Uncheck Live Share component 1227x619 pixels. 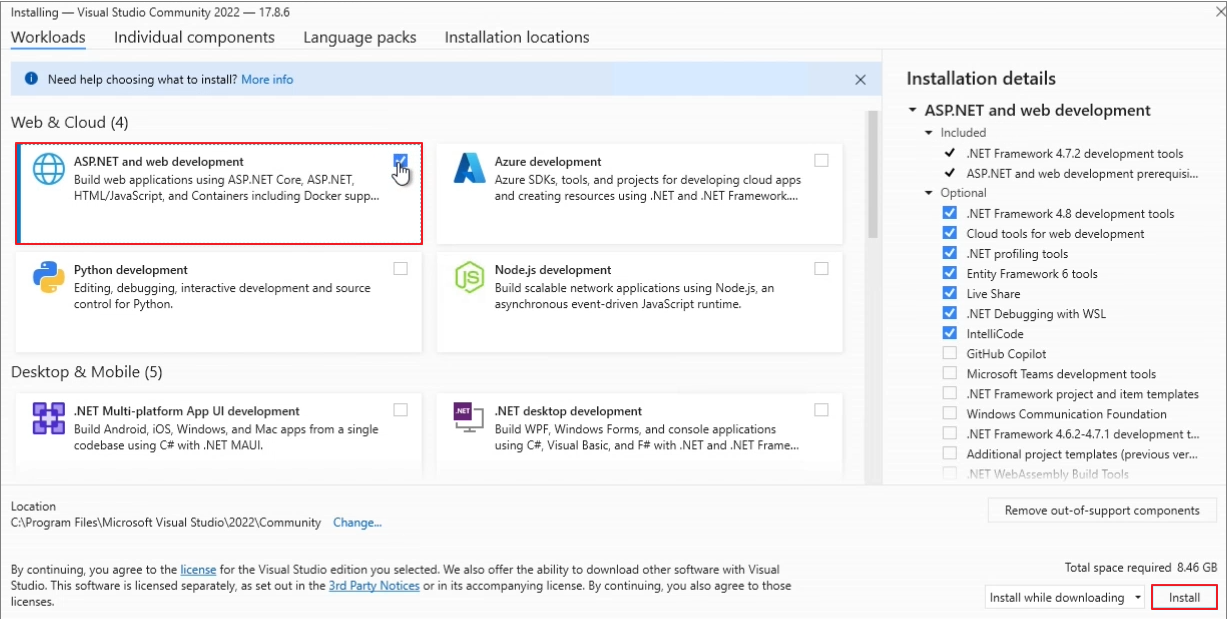(949, 293)
